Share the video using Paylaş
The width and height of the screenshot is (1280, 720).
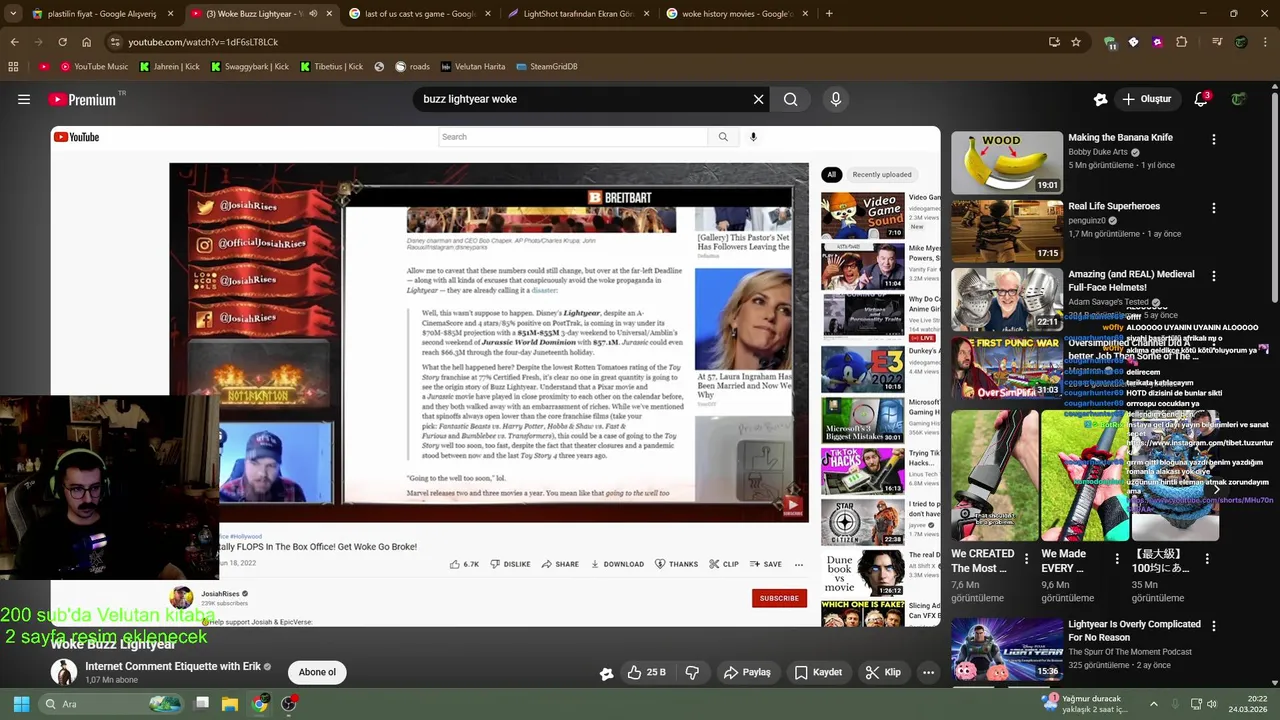pyautogui.click(x=747, y=672)
